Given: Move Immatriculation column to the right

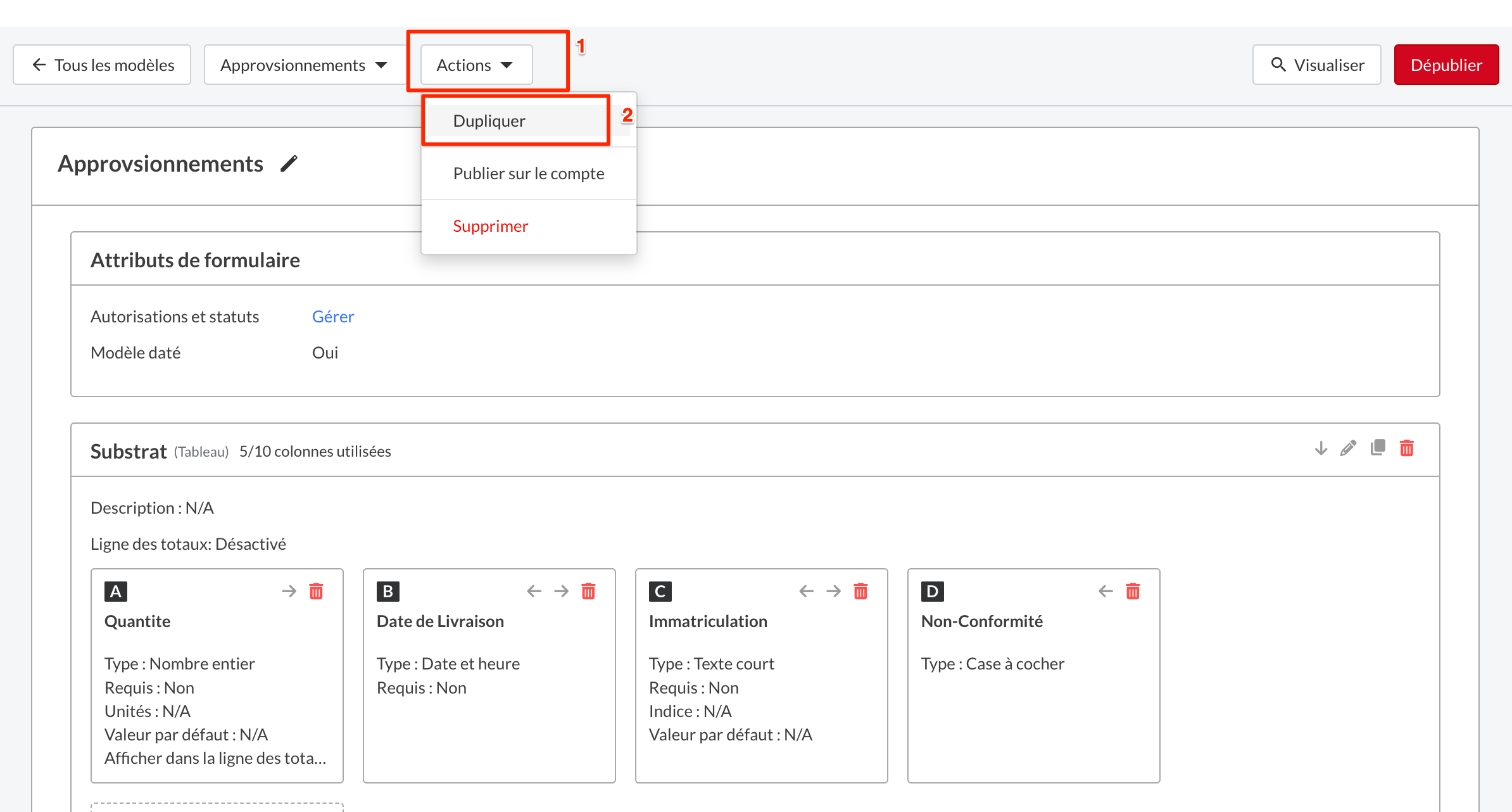Looking at the screenshot, I should 833,592.
